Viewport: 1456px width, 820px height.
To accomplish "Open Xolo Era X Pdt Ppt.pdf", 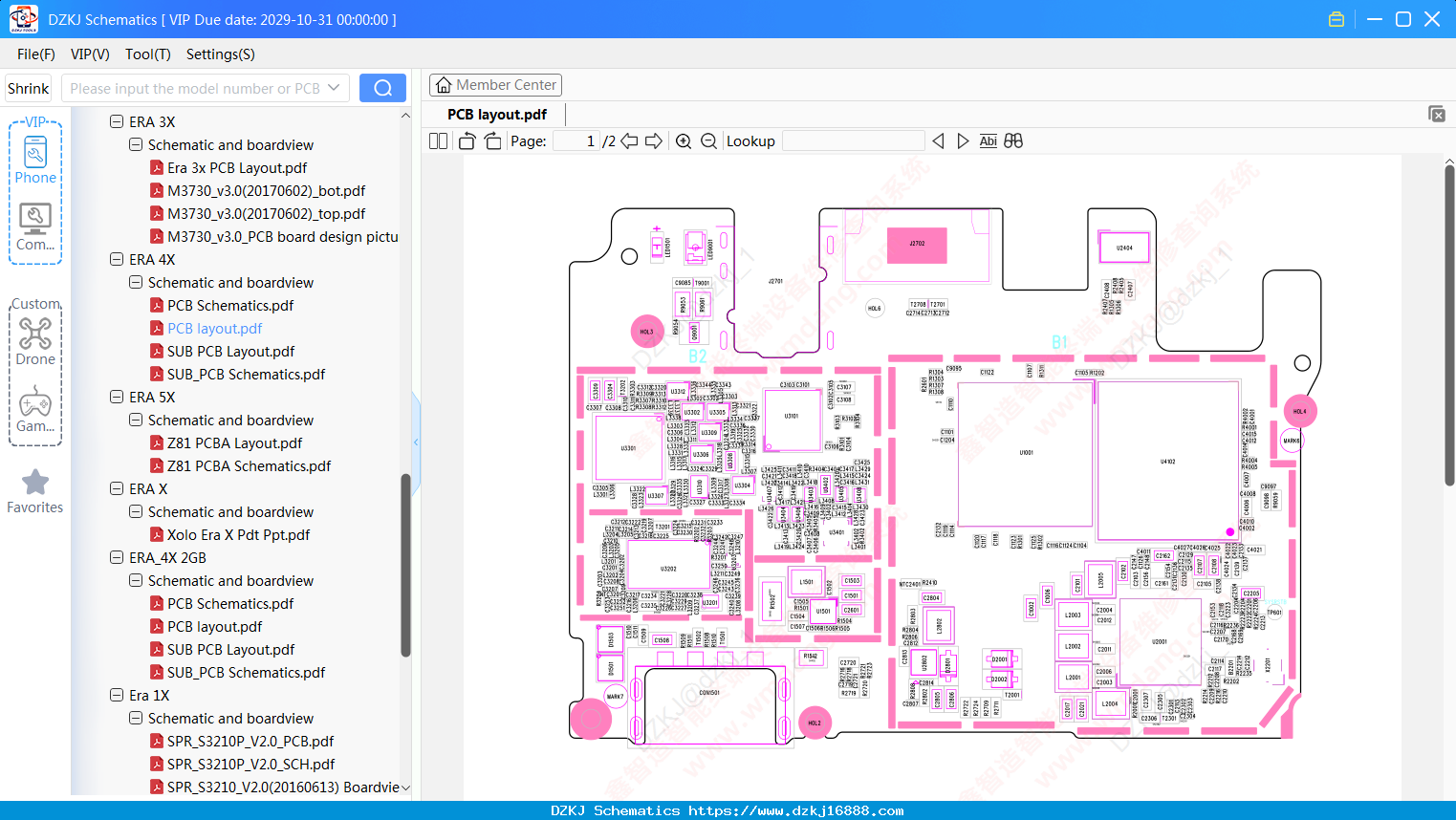I will [238, 534].
